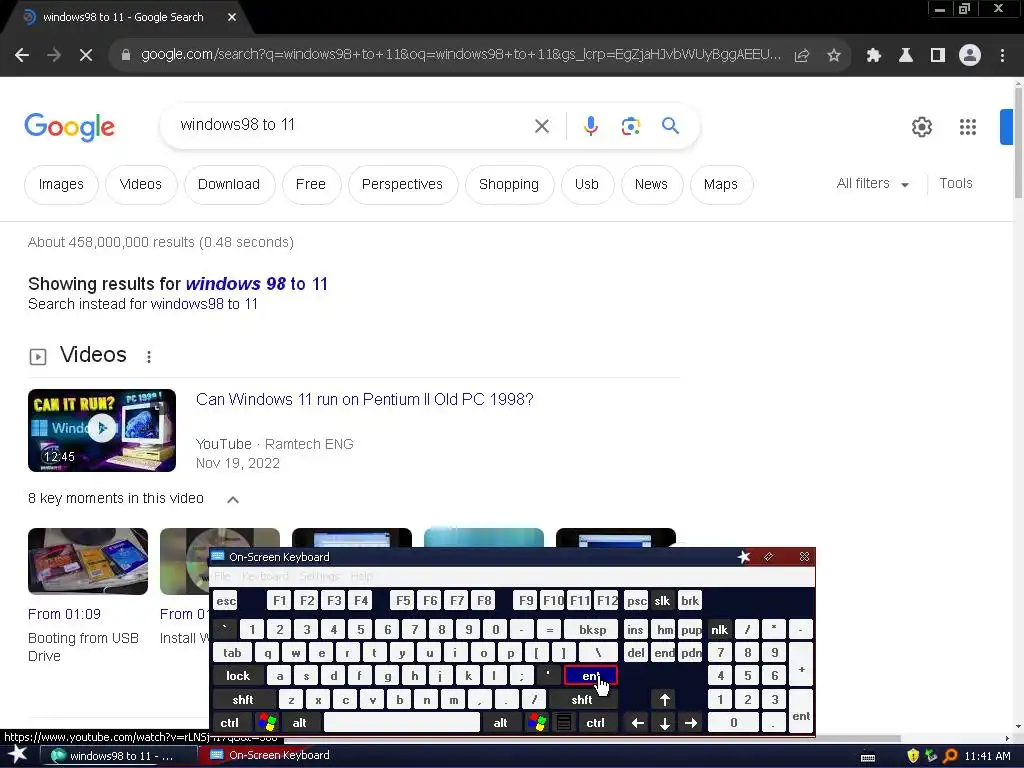Click the right arrow key
The image size is (1024, 768).
[x=691, y=723]
